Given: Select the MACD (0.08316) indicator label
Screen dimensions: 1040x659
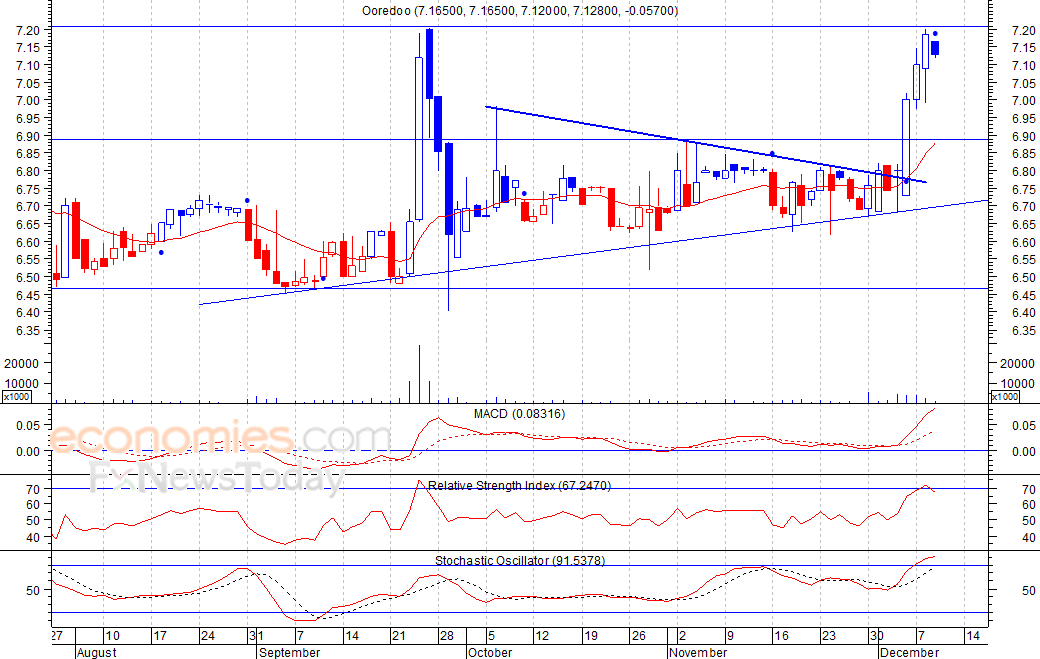Looking at the screenshot, I should click(x=519, y=414).
